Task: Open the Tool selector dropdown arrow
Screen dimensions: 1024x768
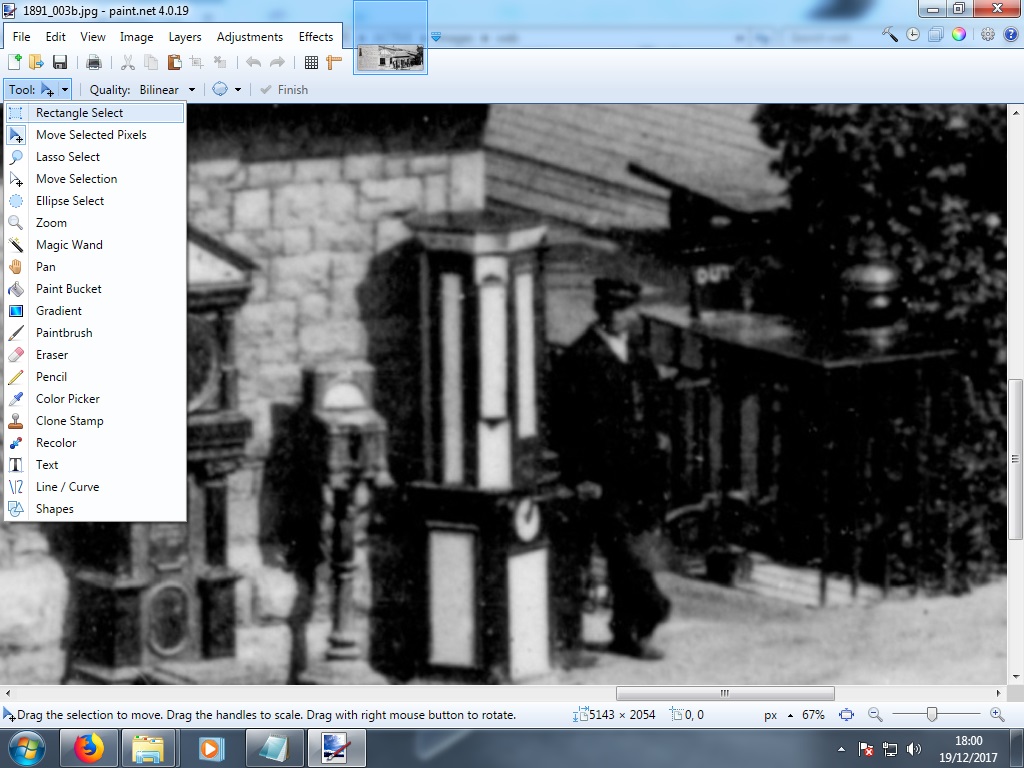Action: (x=63, y=89)
